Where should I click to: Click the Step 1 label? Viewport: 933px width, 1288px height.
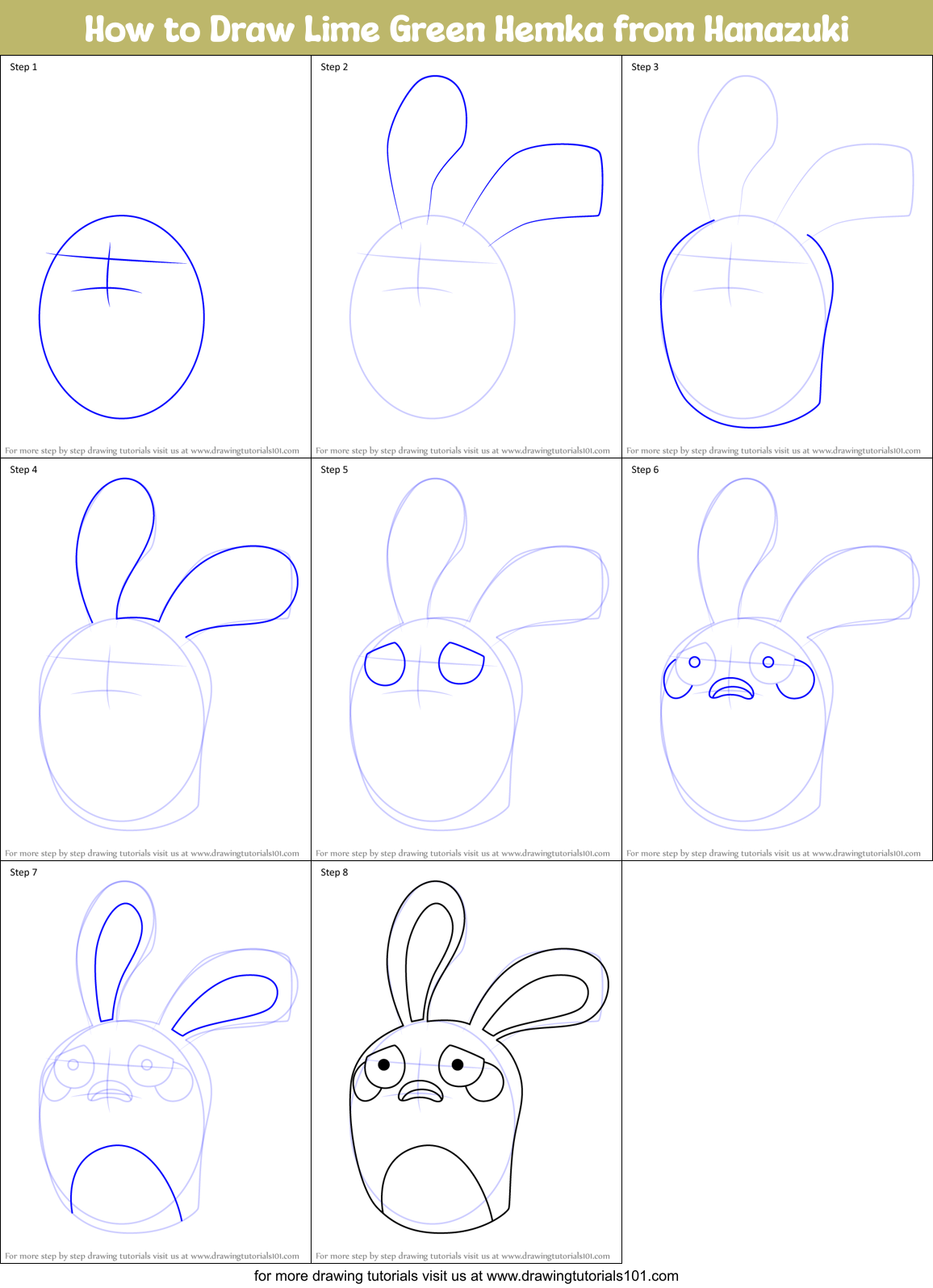tap(23, 67)
